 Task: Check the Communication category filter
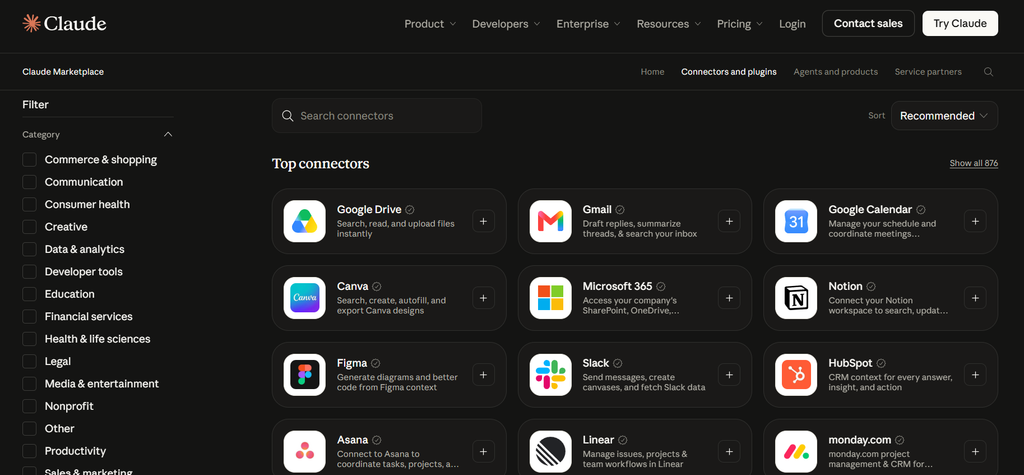click(x=29, y=182)
